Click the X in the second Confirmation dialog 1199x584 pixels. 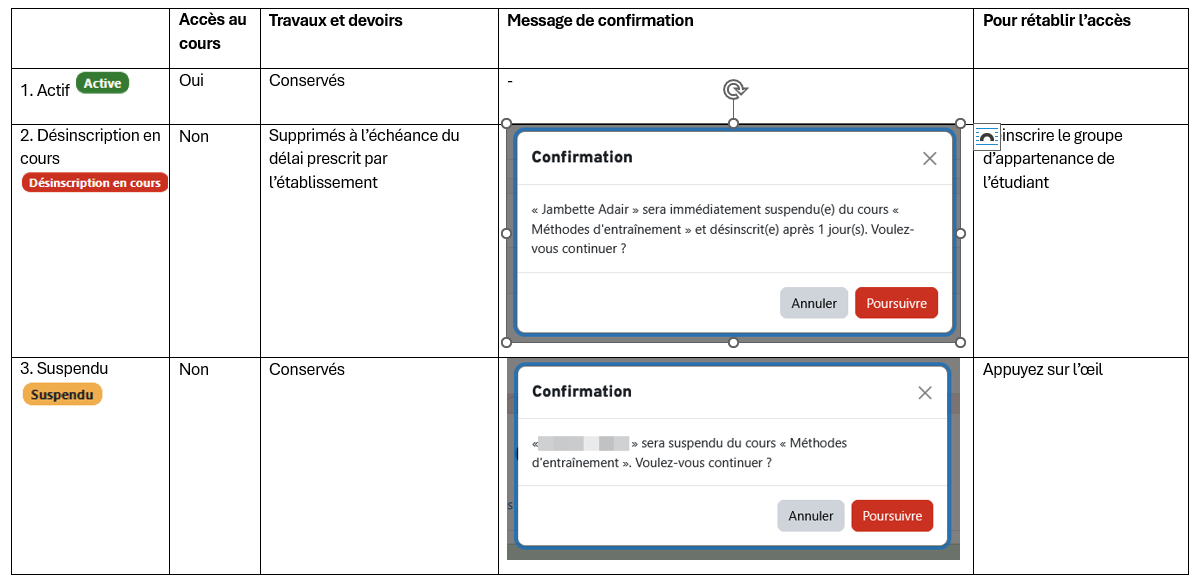pyautogui.click(x=925, y=392)
